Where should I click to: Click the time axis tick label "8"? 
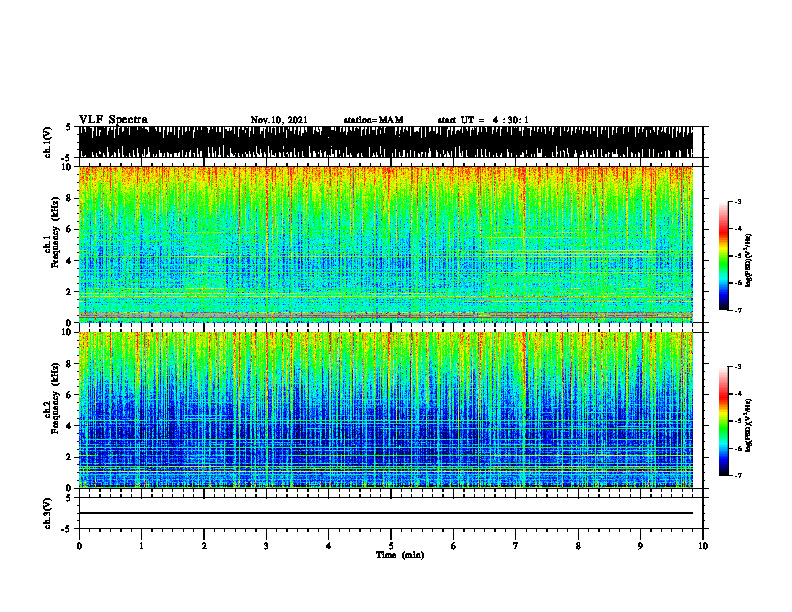[x=578, y=546]
